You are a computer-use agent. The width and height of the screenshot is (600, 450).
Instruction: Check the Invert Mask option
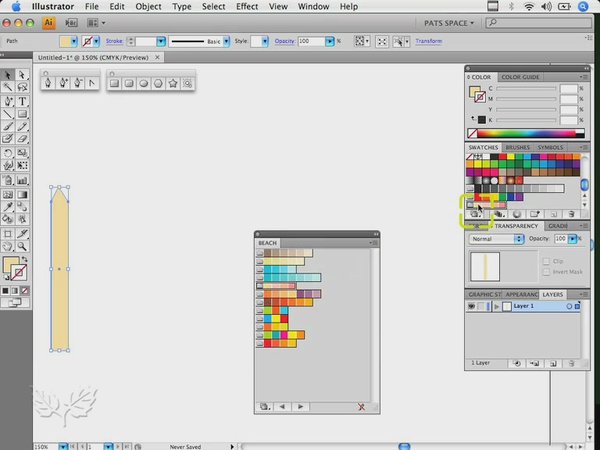pos(545,271)
